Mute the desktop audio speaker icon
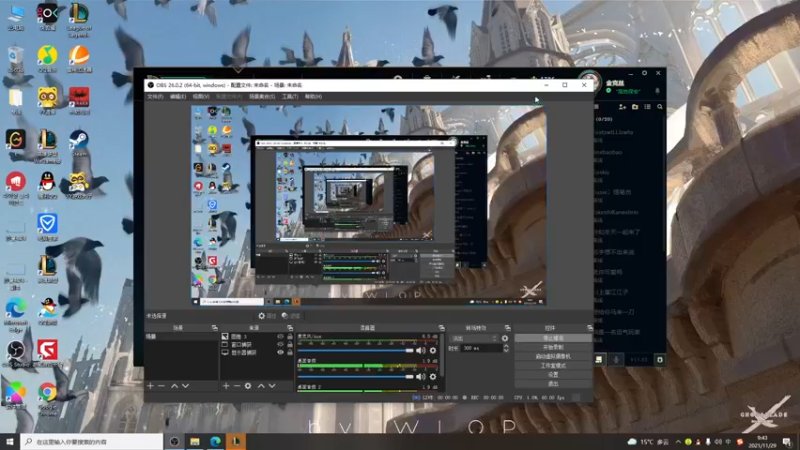 pyautogui.click(x=420, y=377)
